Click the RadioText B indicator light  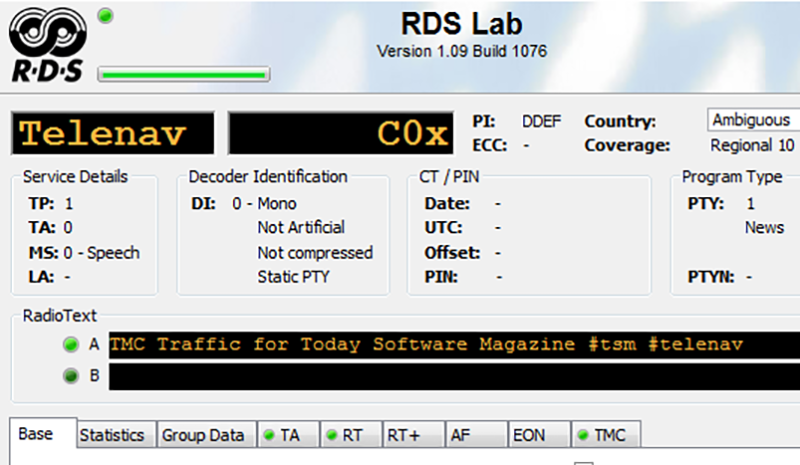click(70, 377)
